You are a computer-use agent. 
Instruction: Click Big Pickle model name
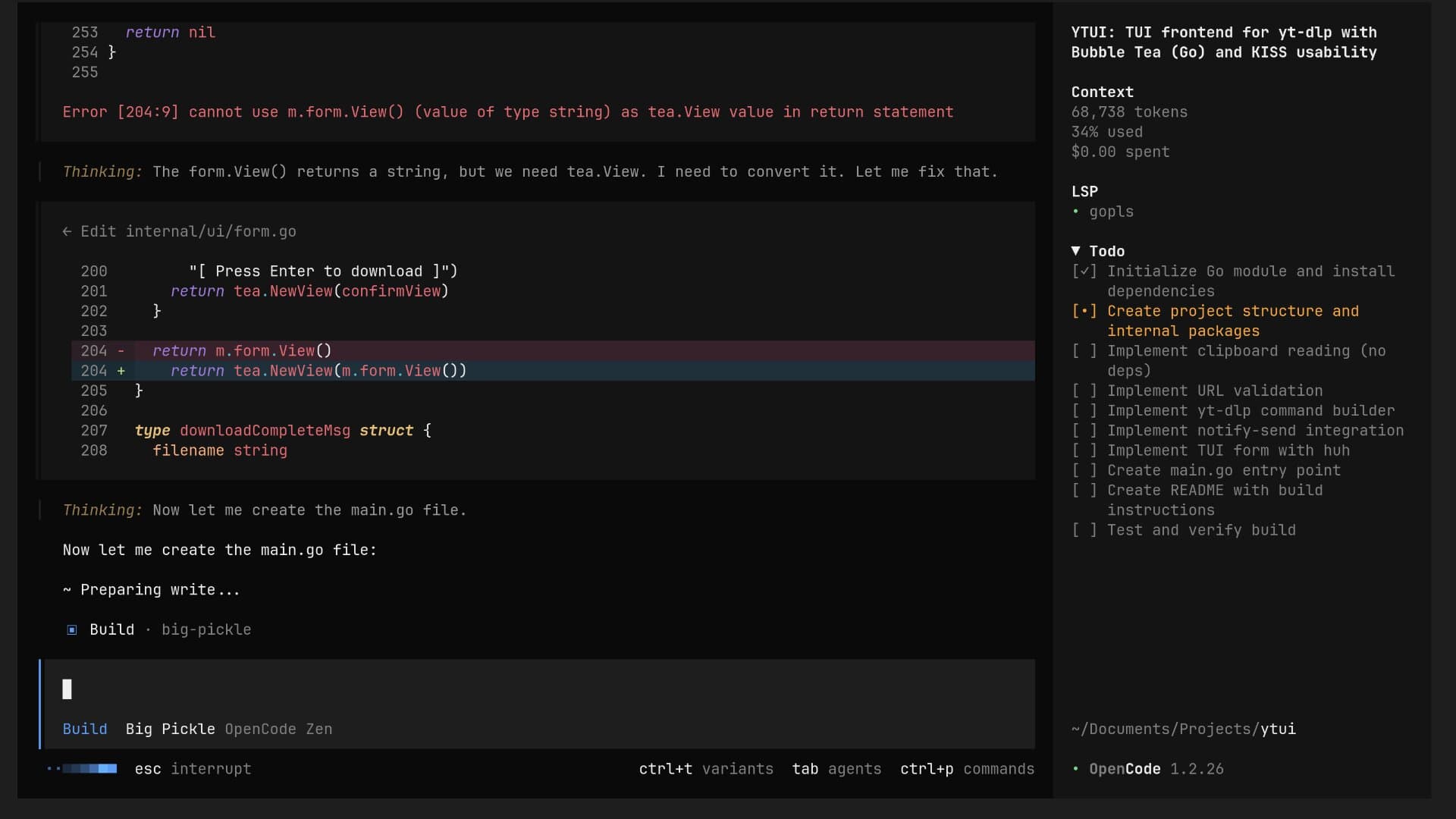pyautogui.click(x=170, y=730)
